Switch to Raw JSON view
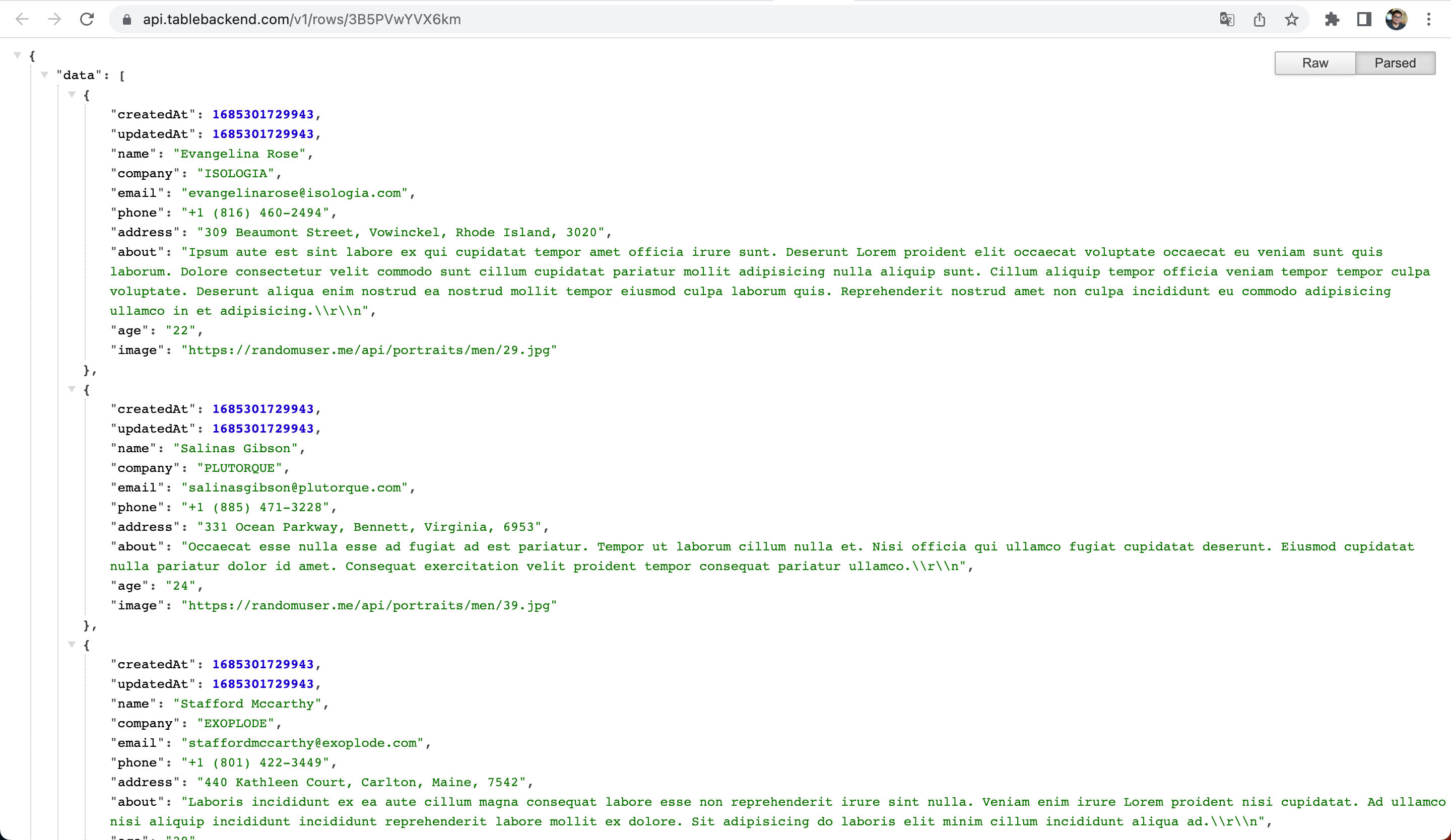This screenshot has height=840, width=1451. tap(1315, 63)
